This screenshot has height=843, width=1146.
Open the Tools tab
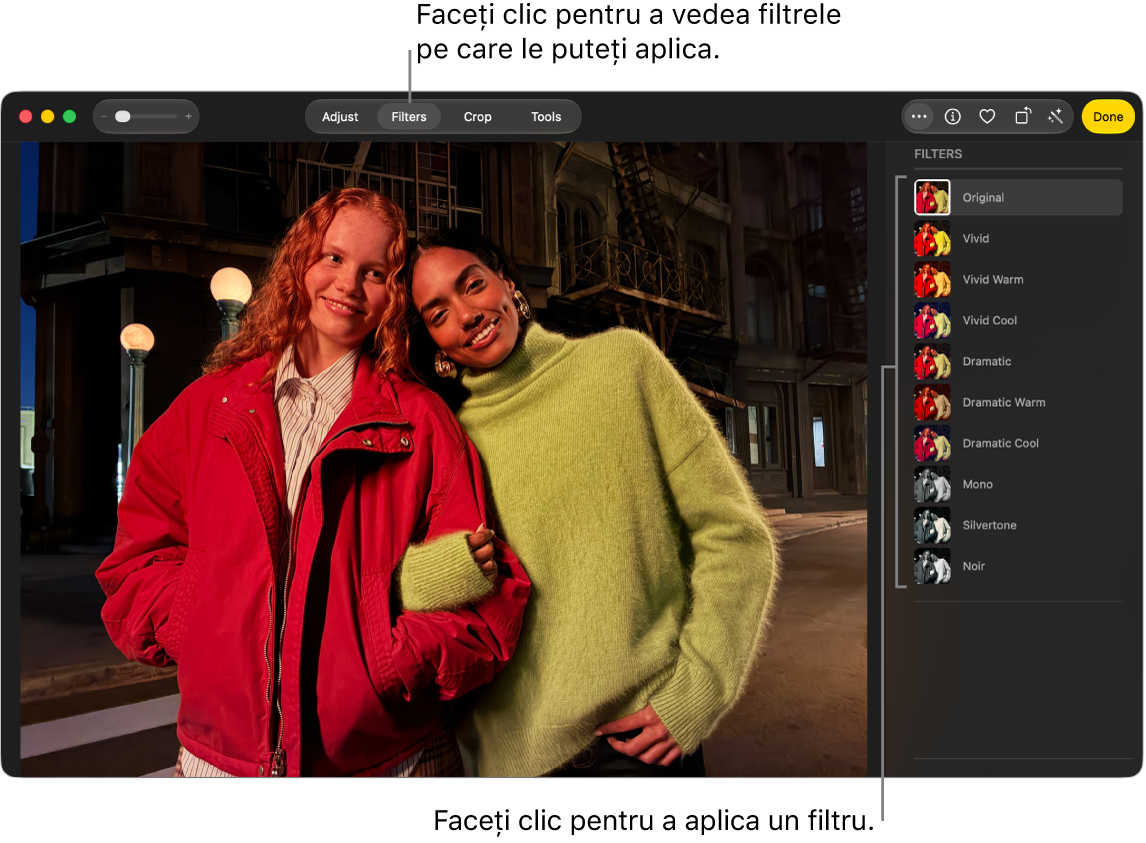546,117
